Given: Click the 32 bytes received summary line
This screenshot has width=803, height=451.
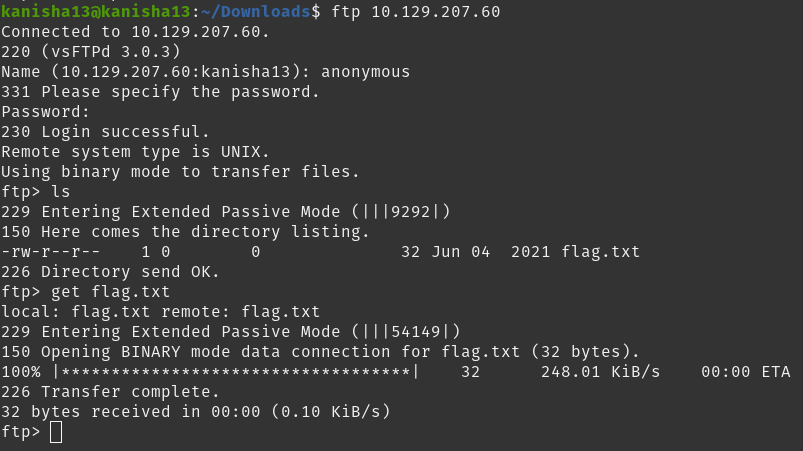Looking at the screenshot, I should [195, 412].
